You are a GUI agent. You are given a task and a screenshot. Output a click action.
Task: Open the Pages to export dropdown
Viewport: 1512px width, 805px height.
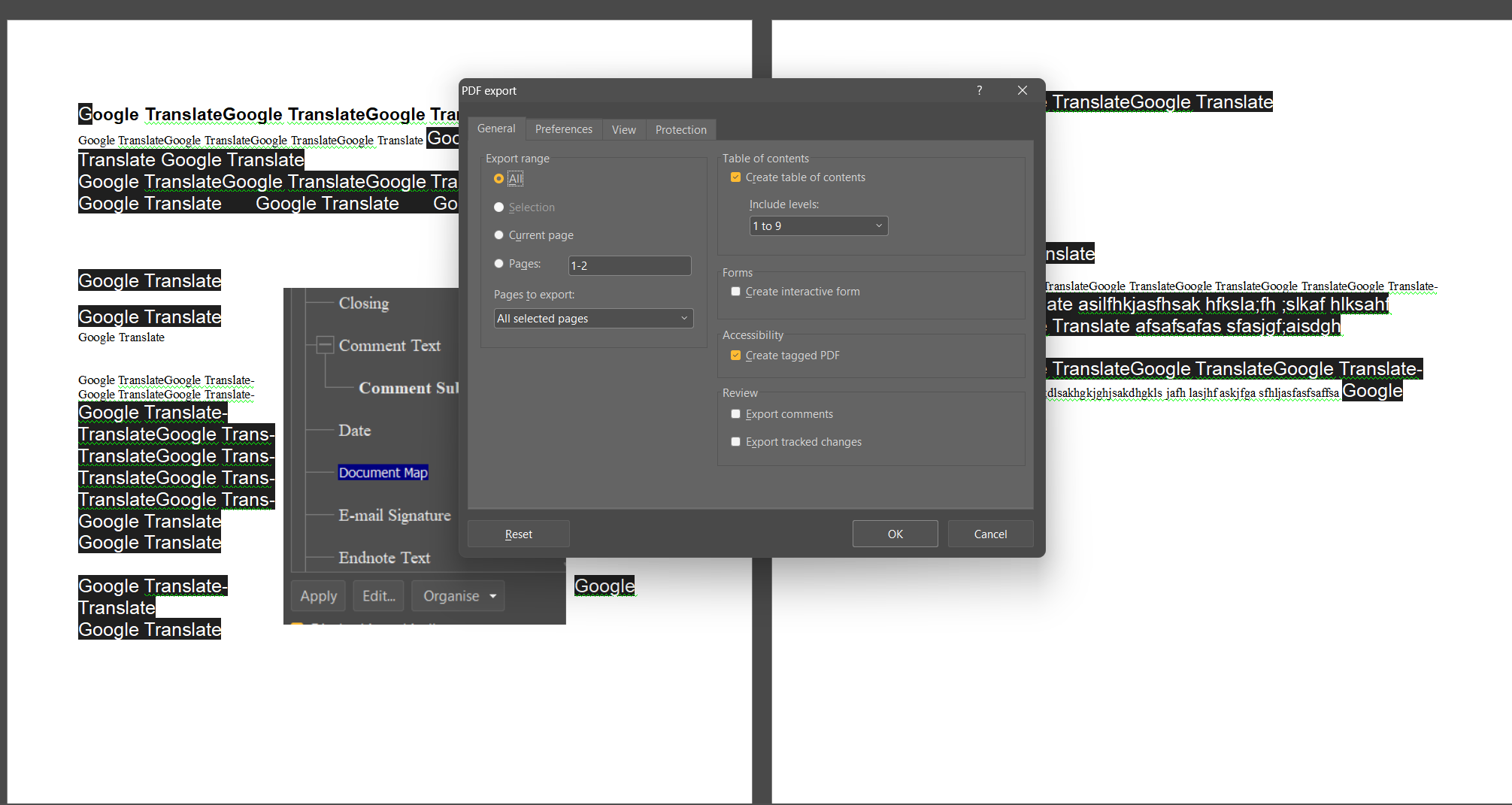tap(593, 318)
